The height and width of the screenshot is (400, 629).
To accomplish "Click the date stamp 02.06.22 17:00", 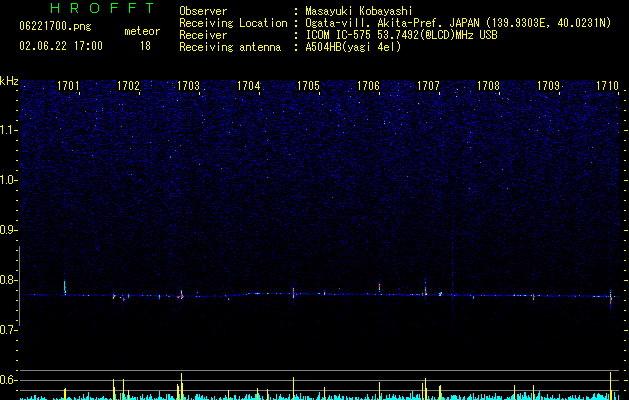I will click(x=61, y=46).
